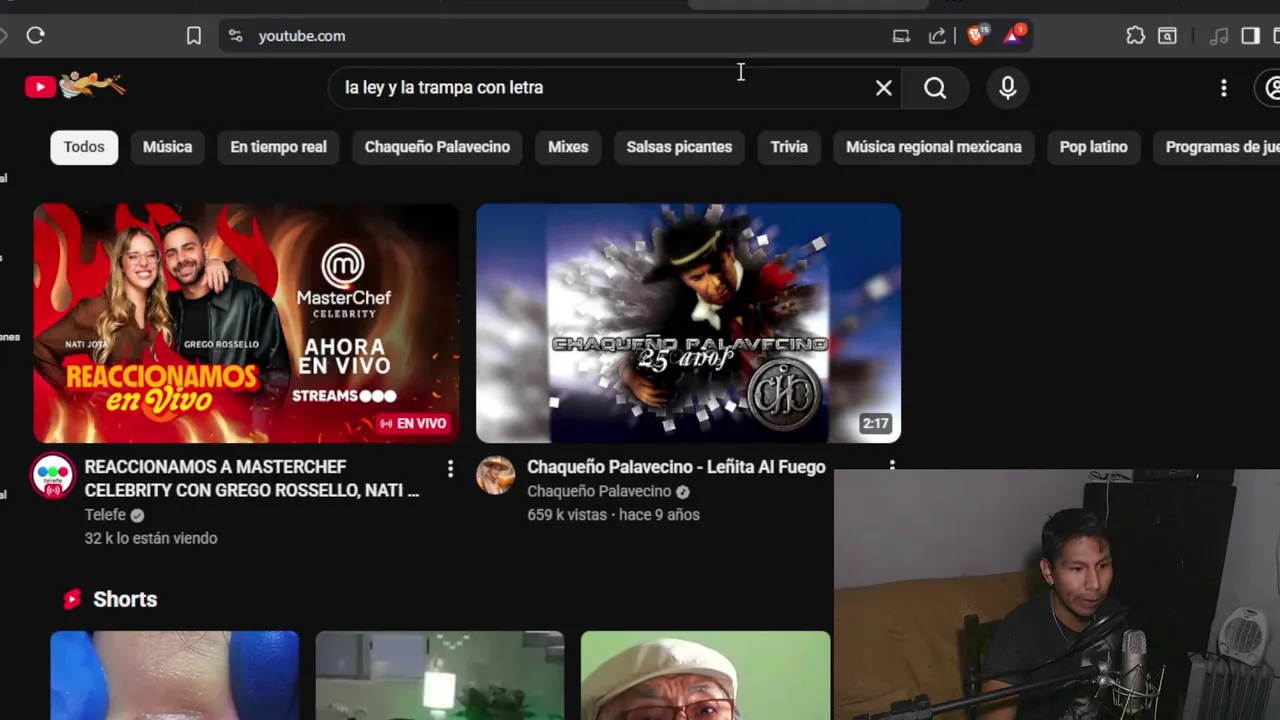Clear the search text with X
Image resolution: width=1280 pixels, height=720 pixels.
pos(883,88)
